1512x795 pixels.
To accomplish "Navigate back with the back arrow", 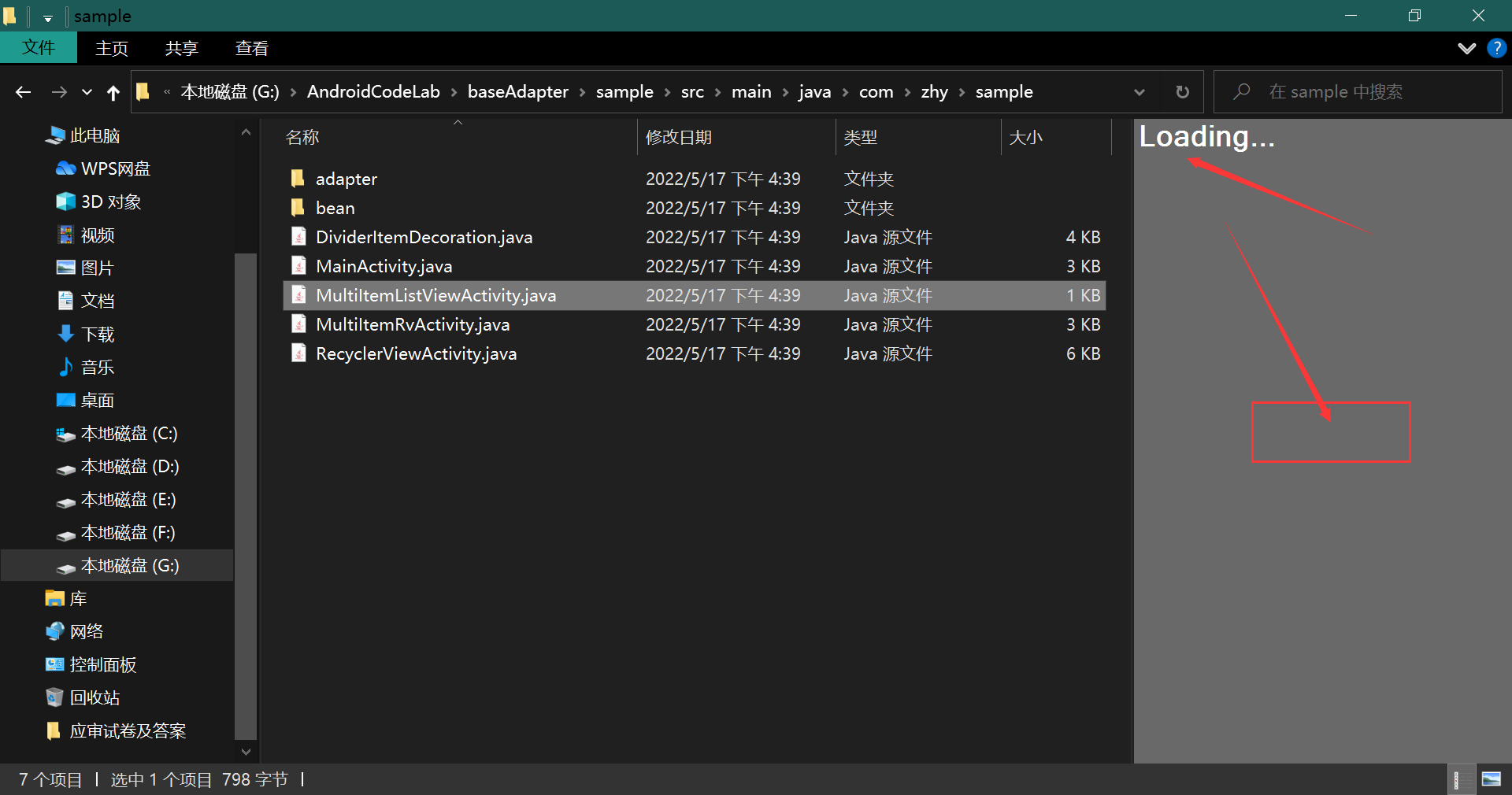I will click(23, 92).
